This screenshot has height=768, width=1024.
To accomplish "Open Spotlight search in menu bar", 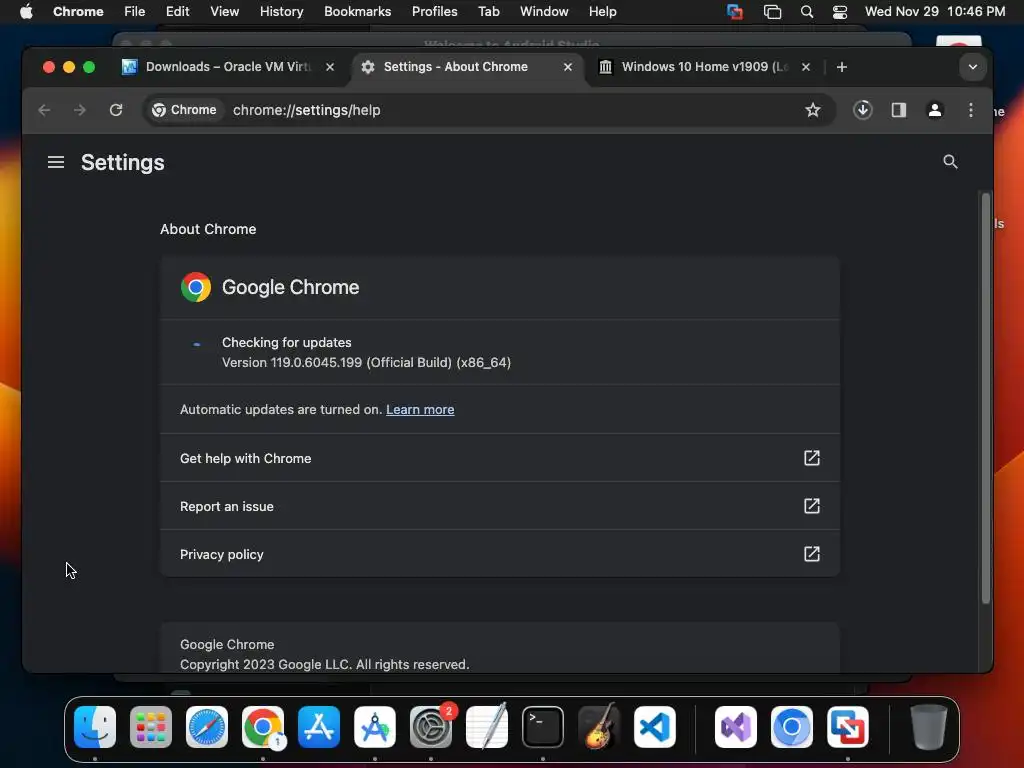I will (807, 12).
